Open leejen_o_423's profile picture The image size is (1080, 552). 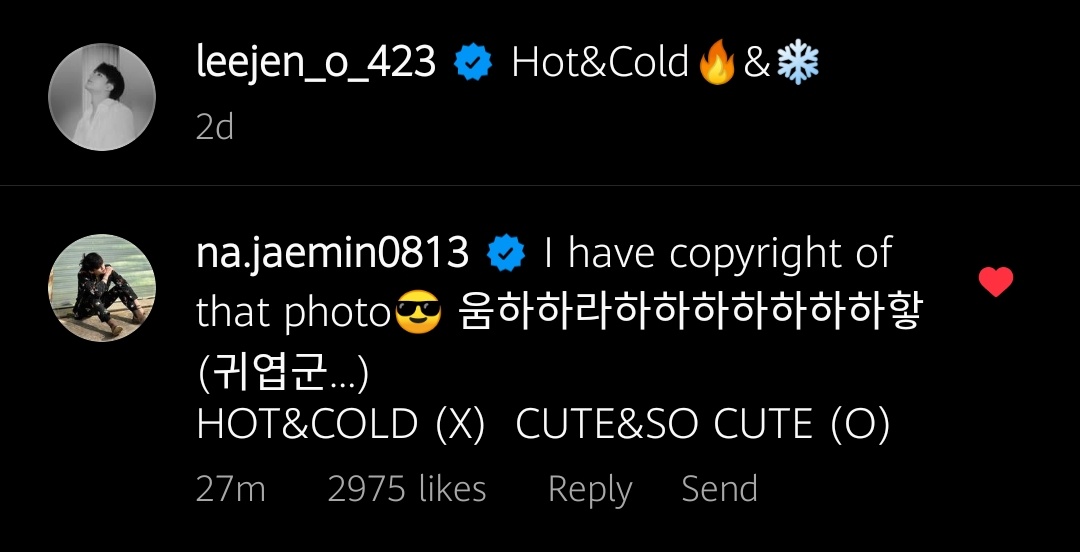point(102,97)
